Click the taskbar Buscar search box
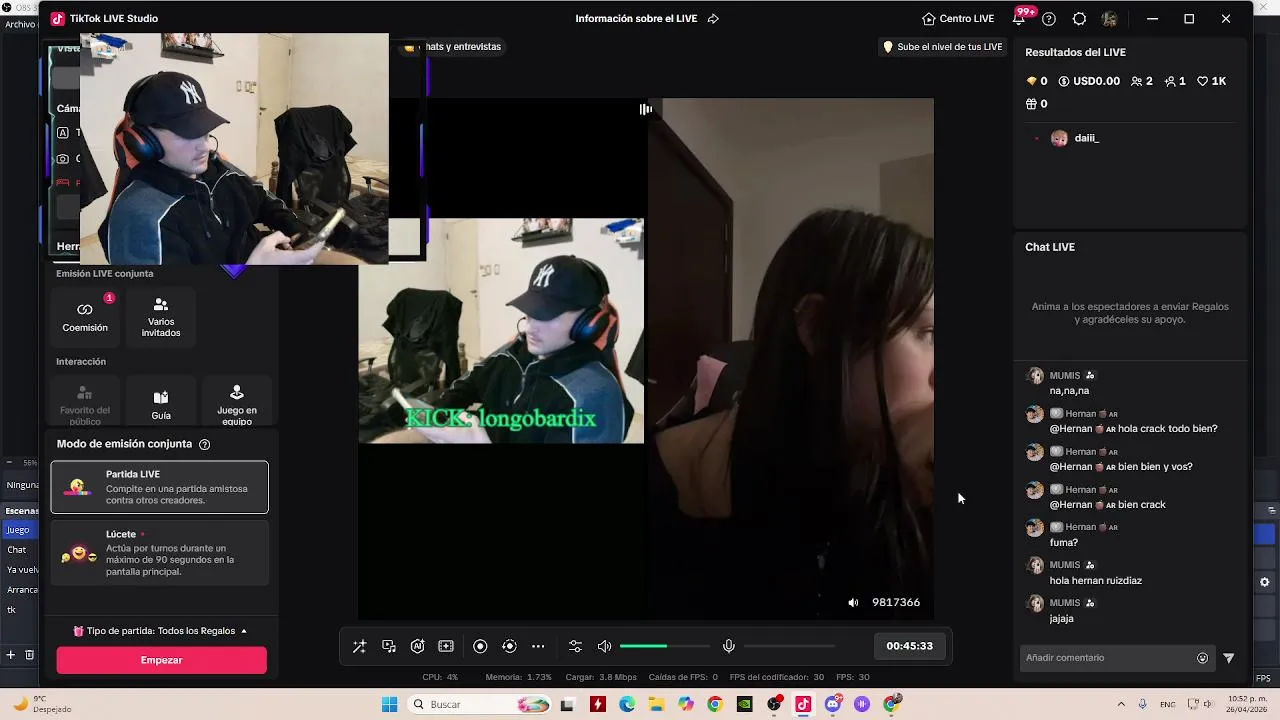This screenshot has width=1280, height=720. point(481,704)
